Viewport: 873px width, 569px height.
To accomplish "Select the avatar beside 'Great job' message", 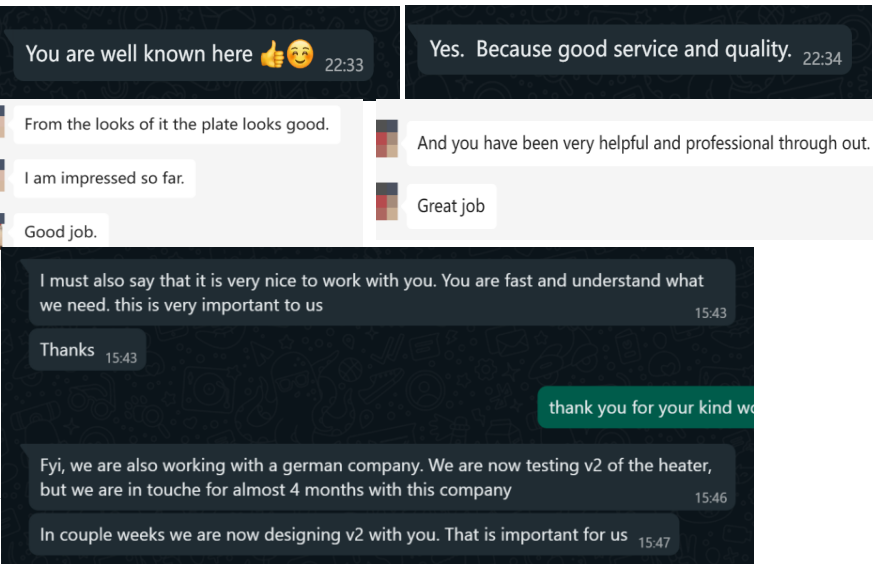I will point(387,202).
